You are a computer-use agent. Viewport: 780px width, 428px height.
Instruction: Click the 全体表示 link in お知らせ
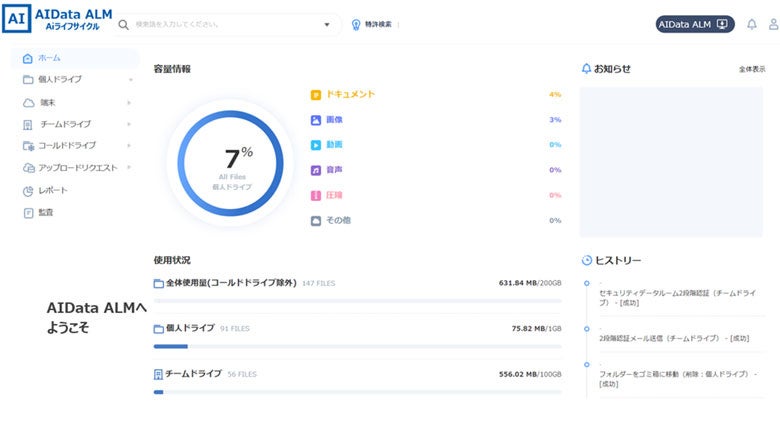(752, 69)
